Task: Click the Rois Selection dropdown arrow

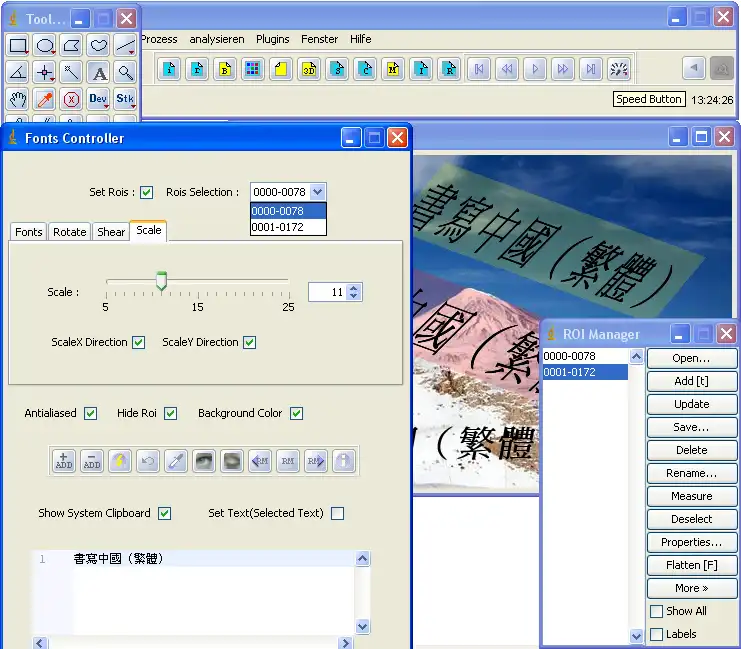Action: (x=317, y=192)
